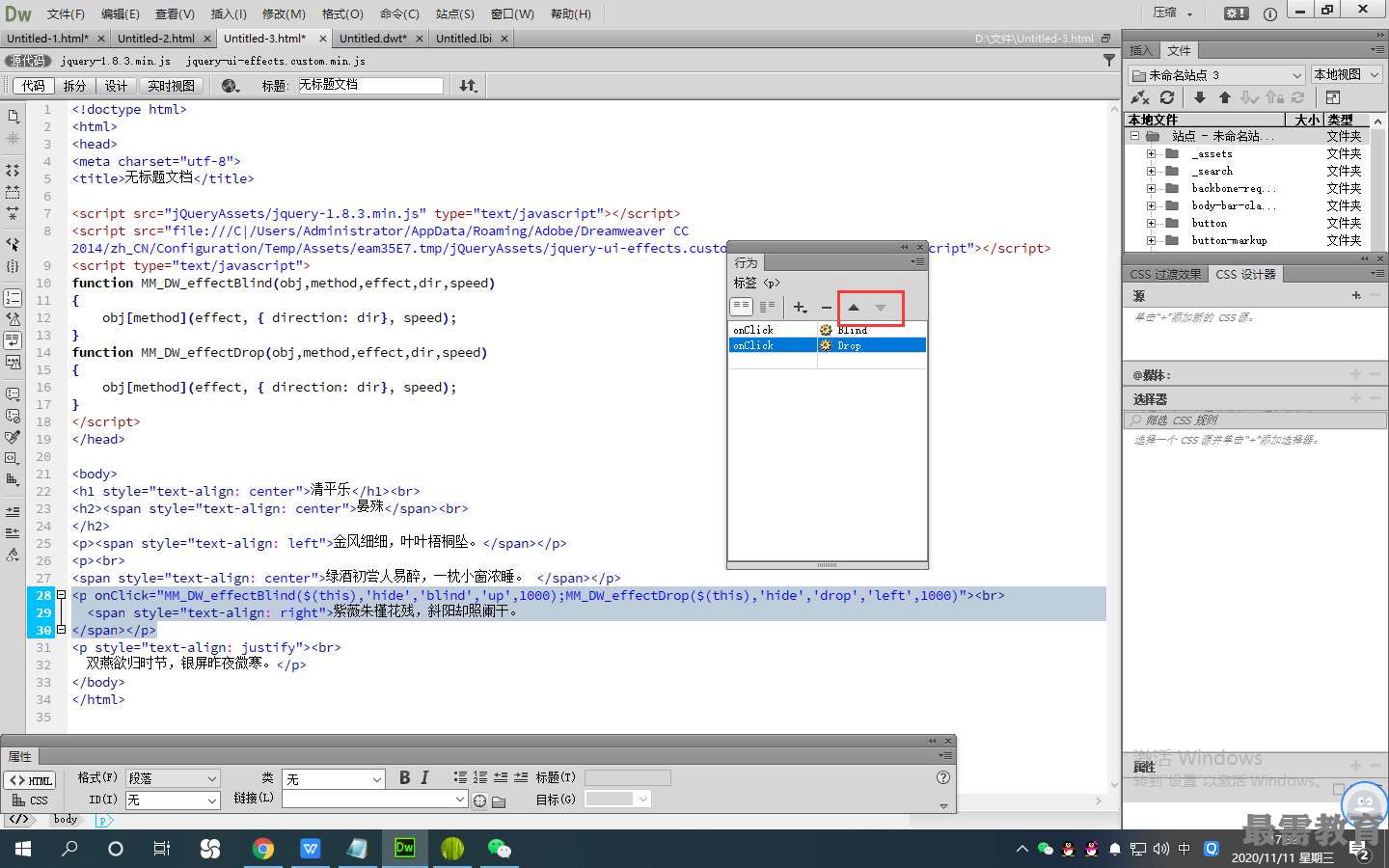Click the show set events icon in 行为 panel
This screenshot has height=868, width=1389.
[x=741, y=307]
